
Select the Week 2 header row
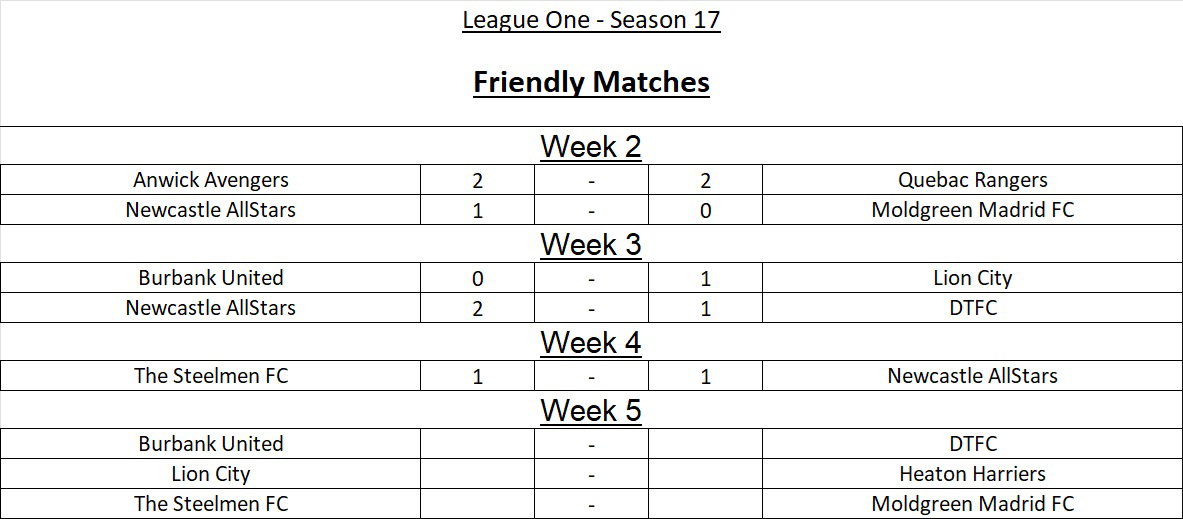pyautogui.click(x=591, y=146)
